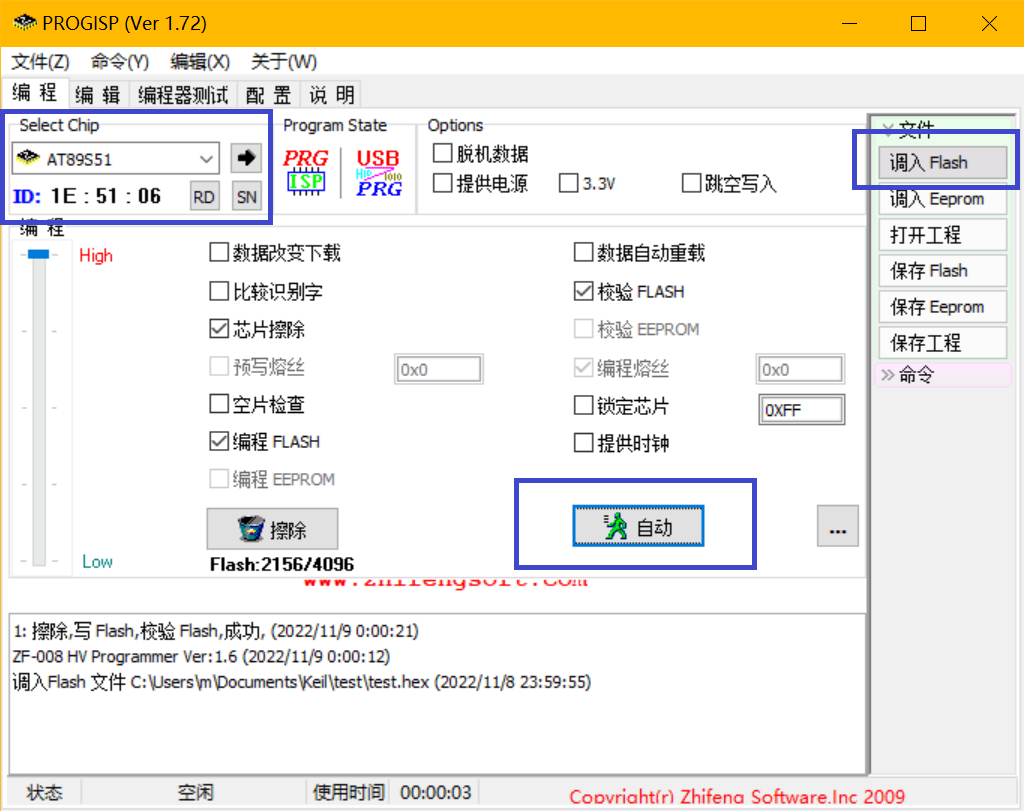Click the 擦除 erase button with trash icon
The width and height of the screenshot is (1024, 811).
272,529
